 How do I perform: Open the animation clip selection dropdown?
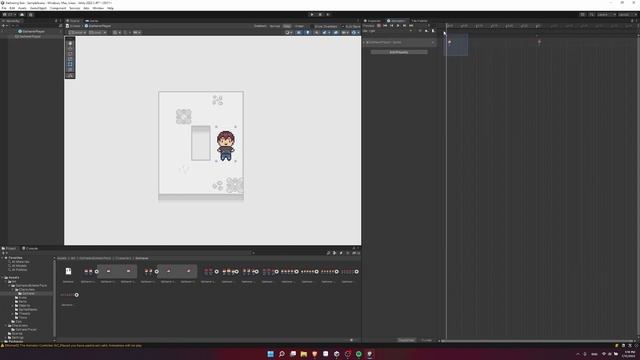point(388,31)
